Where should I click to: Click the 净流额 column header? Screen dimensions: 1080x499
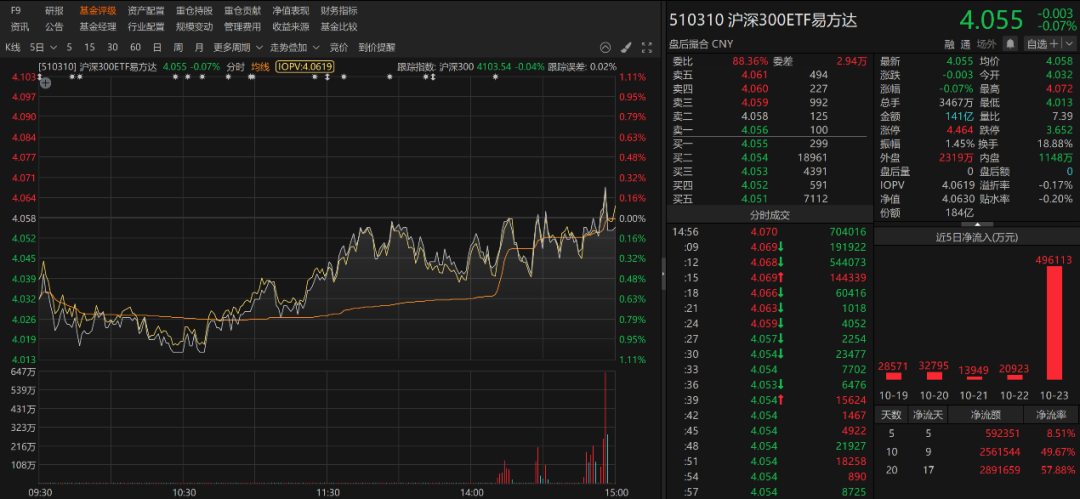pos(985,415)
